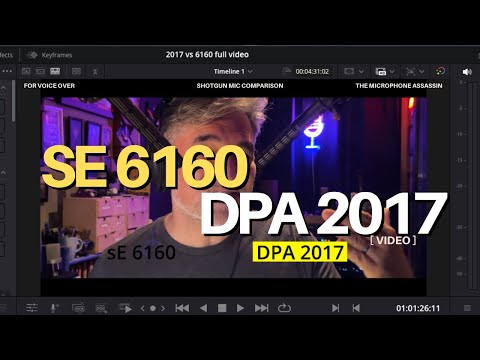
Task: Toggle the color bypass icon
Action: 440,71
